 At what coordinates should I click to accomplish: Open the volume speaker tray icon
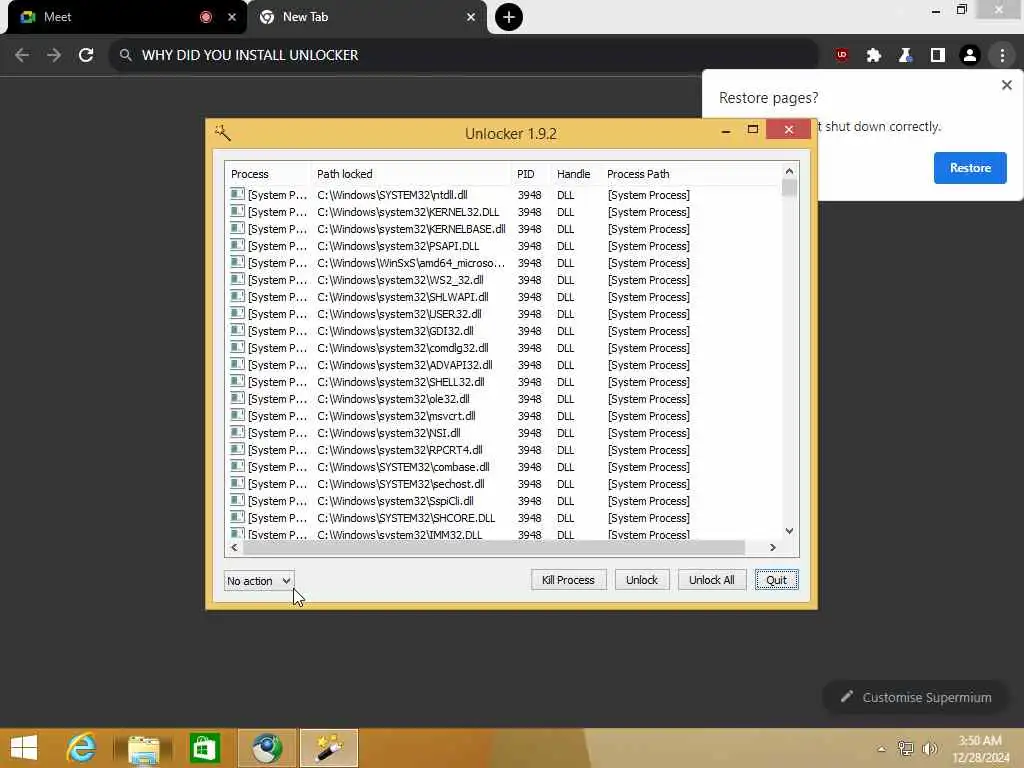coord(929,748)
